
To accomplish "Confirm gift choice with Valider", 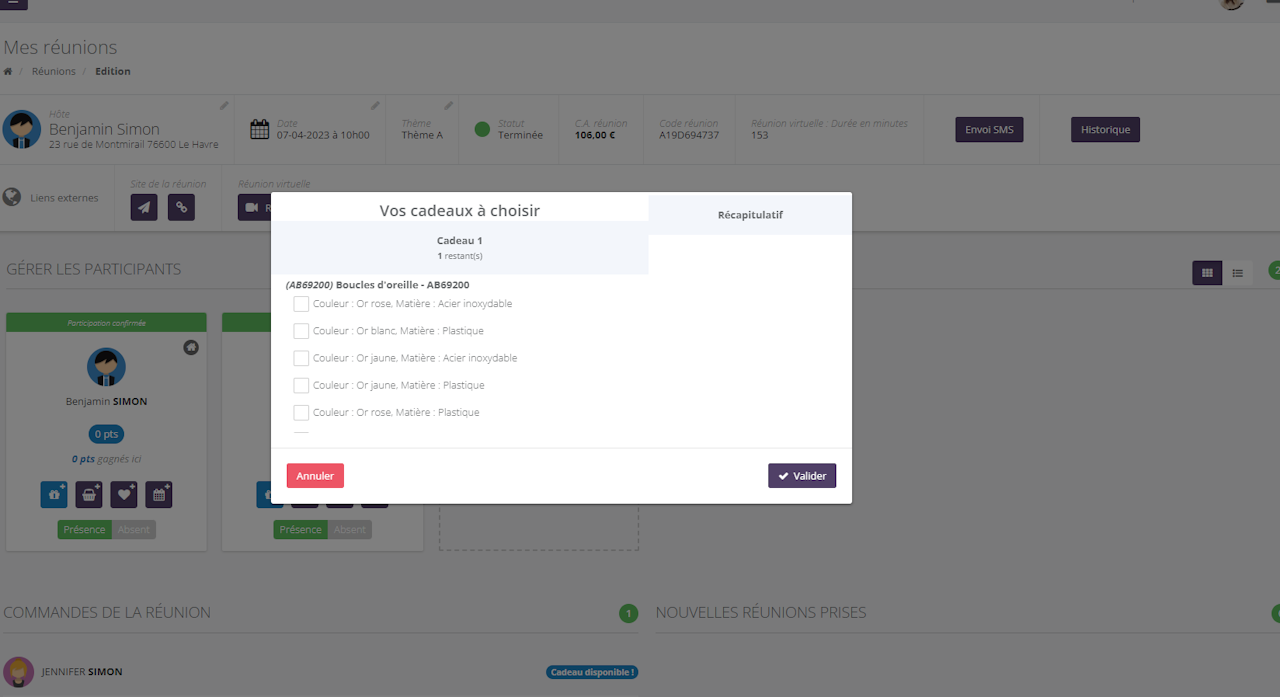I will pos(802,476).
